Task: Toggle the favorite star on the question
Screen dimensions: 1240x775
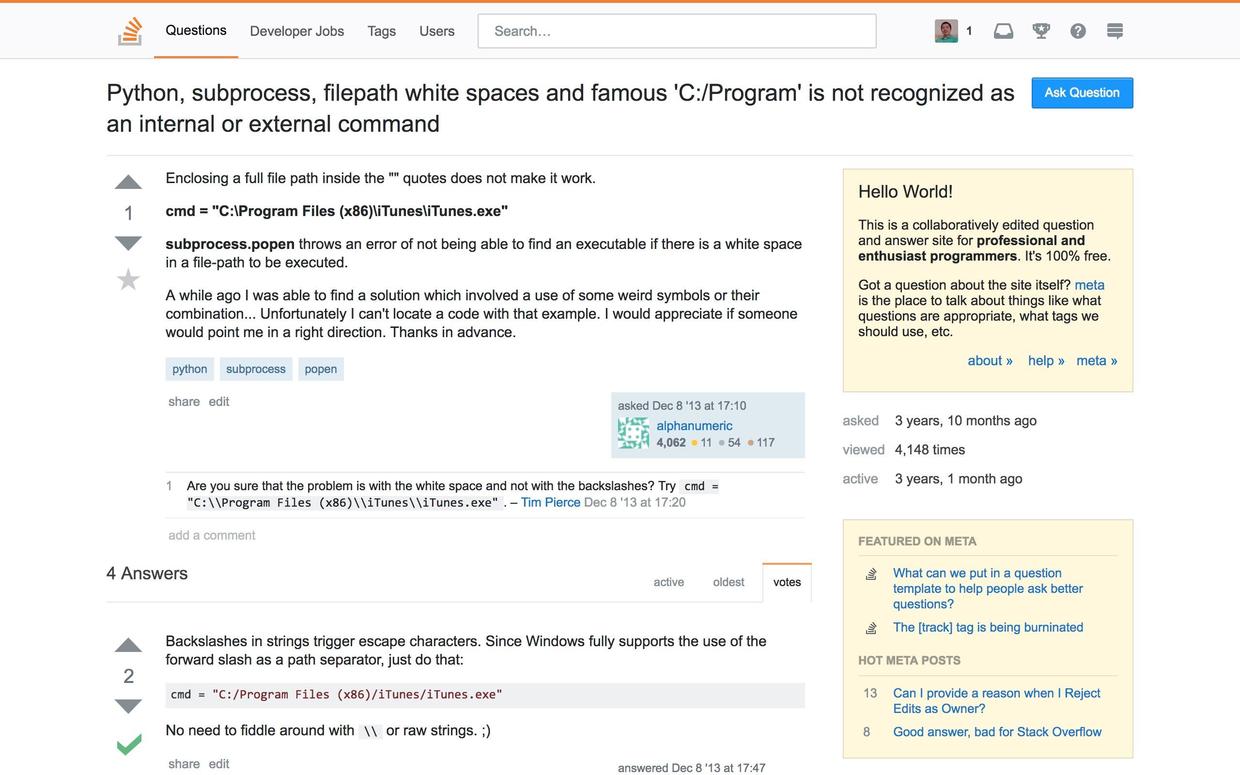Action: [128, 279]
